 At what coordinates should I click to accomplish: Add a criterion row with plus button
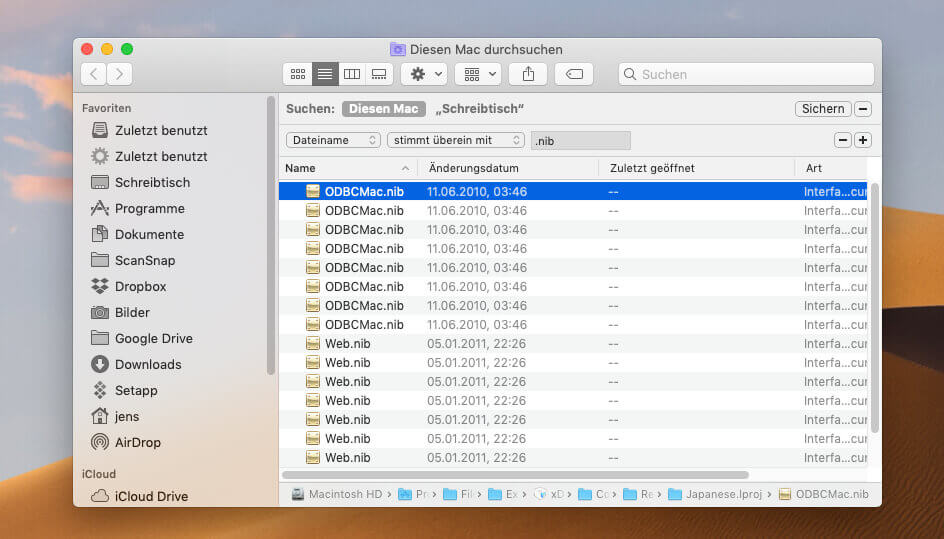click(x=863, y=140)
